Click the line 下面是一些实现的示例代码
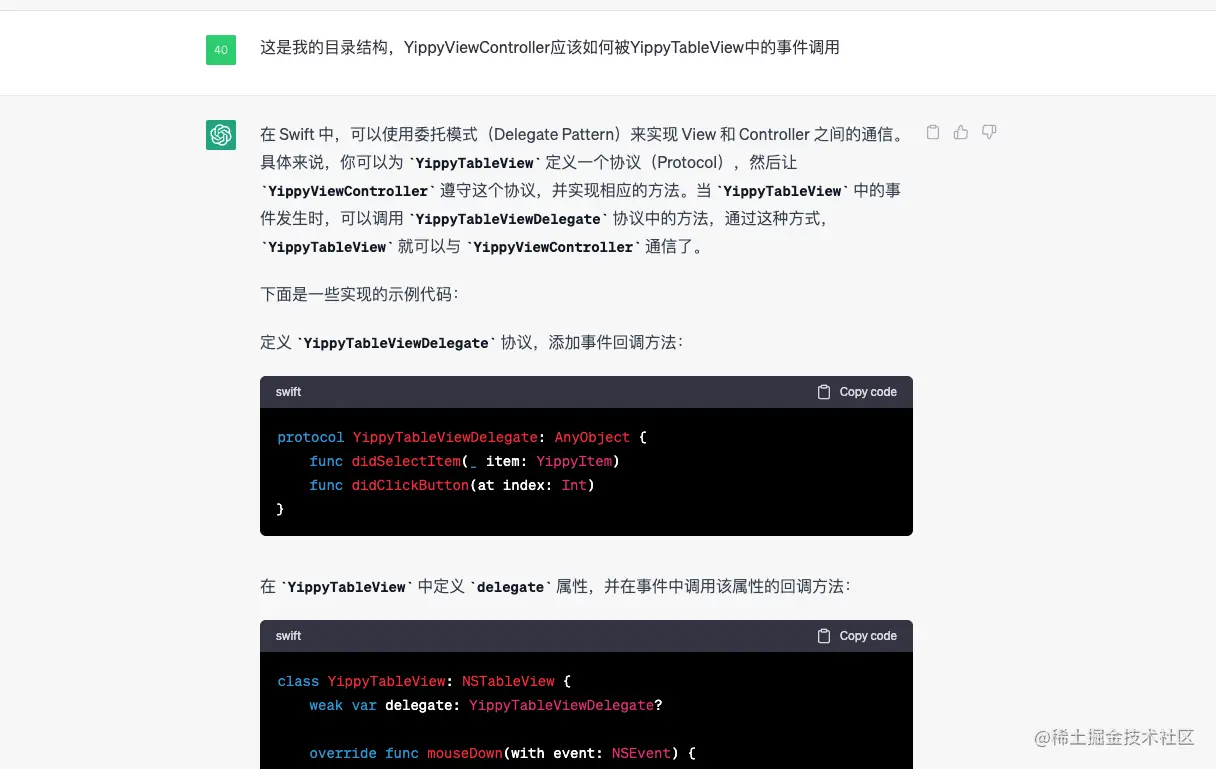 tap(359, 294)
